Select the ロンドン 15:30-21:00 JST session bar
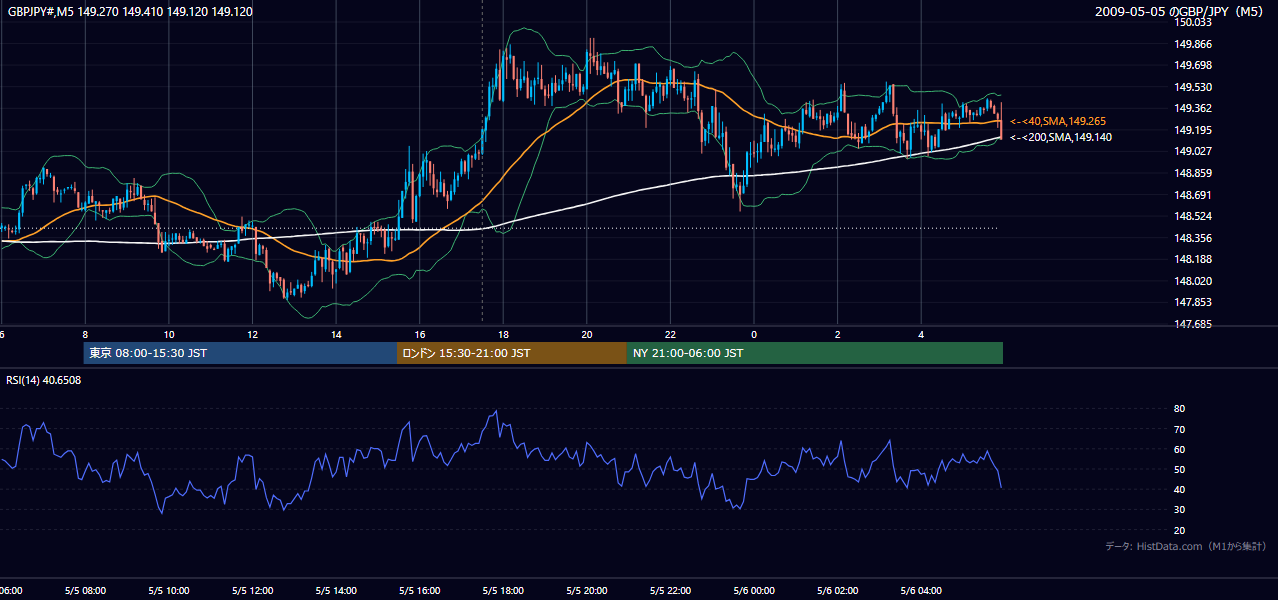The image size is (1278, 600). (x=512, y=353)
